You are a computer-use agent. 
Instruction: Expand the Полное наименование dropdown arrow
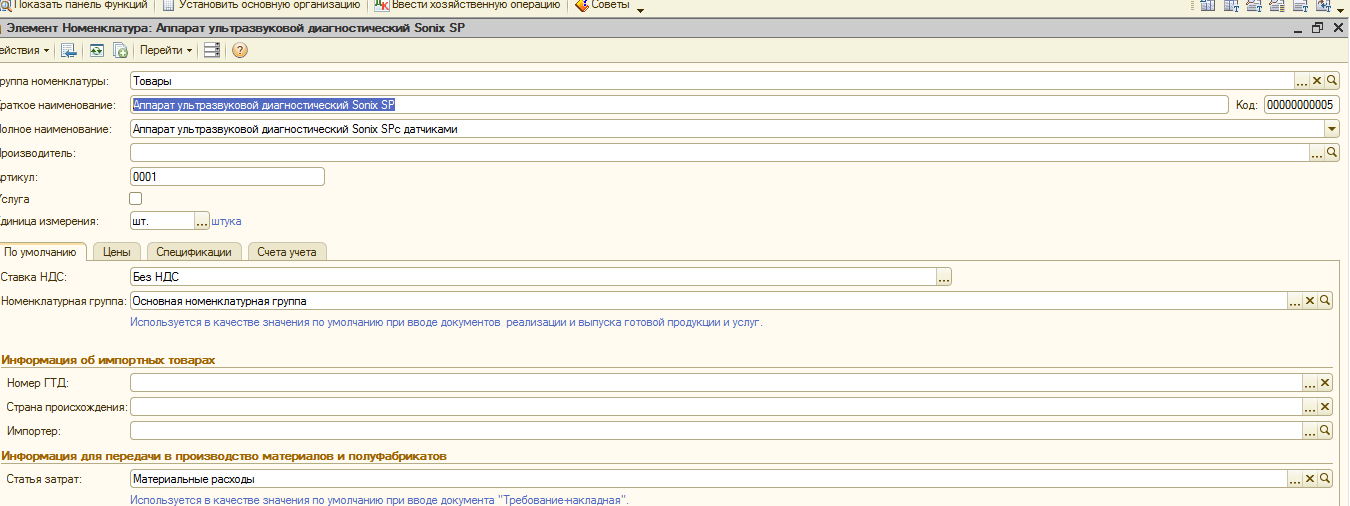point(1332,129)
